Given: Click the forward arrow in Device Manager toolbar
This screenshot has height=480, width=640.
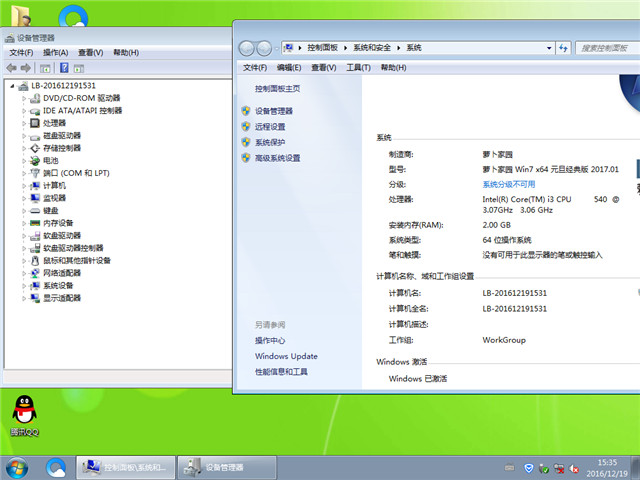Looking at the screenshot, I should (26, 68).
